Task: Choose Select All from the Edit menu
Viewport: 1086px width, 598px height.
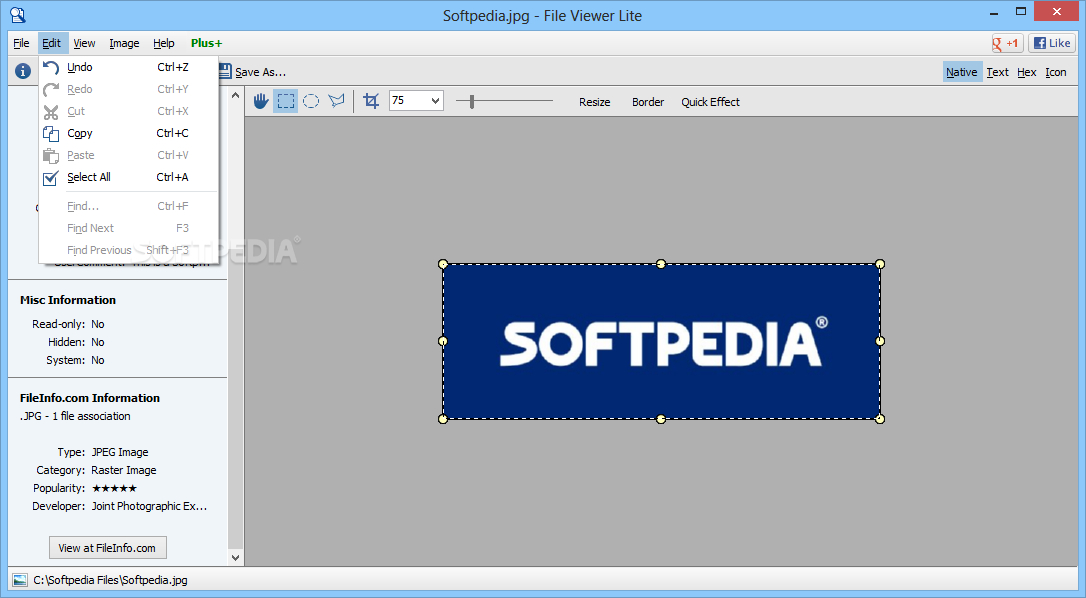Action: 129,177
